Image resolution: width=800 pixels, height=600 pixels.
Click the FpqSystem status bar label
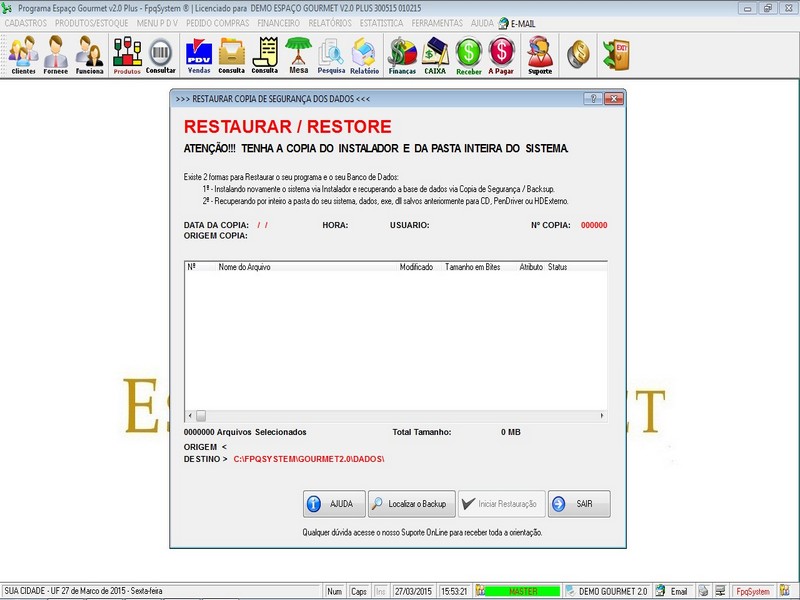coord(753,591)
